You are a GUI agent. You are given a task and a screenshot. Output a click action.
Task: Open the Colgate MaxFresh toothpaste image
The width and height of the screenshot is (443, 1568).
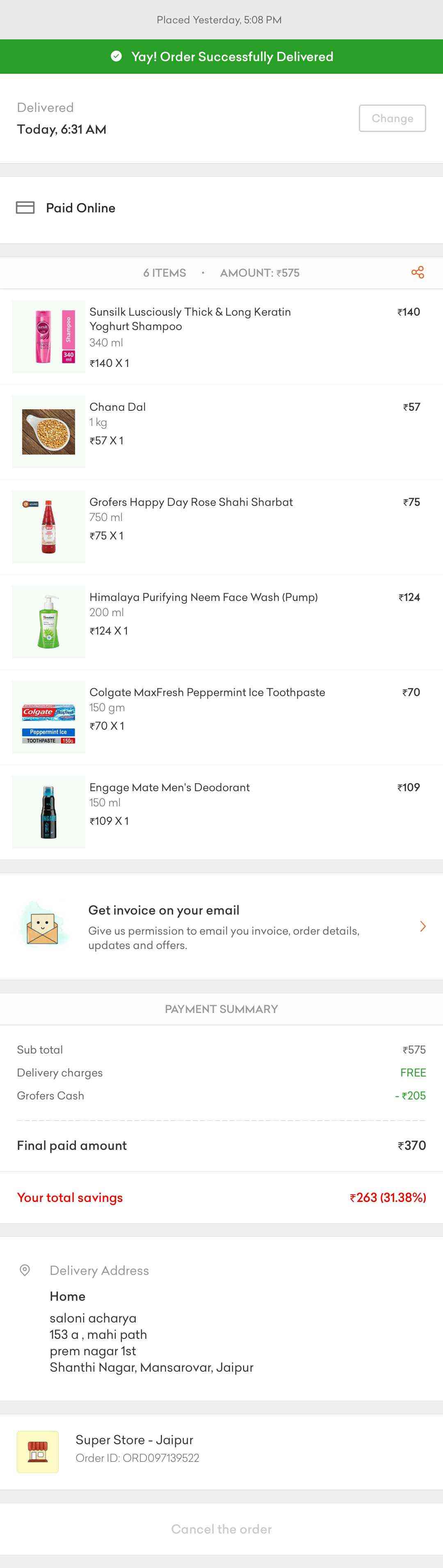49,717
